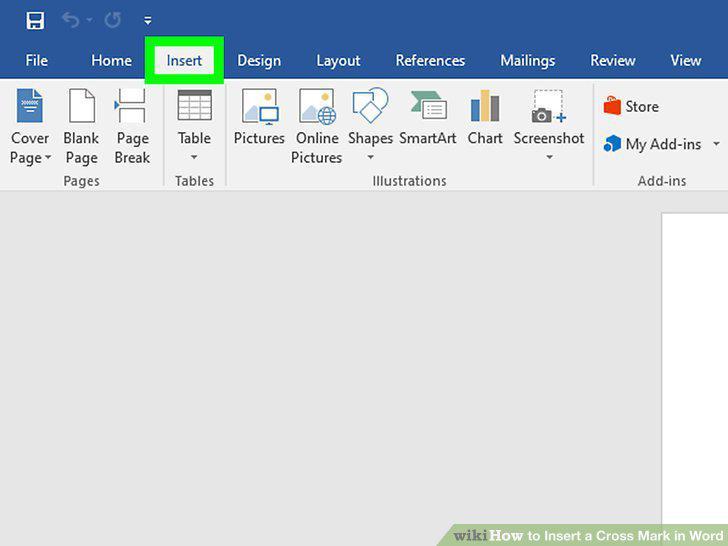Viewport: 728px width, 546px height.
Task: Insert a Page Break
Action: [132, 126]
